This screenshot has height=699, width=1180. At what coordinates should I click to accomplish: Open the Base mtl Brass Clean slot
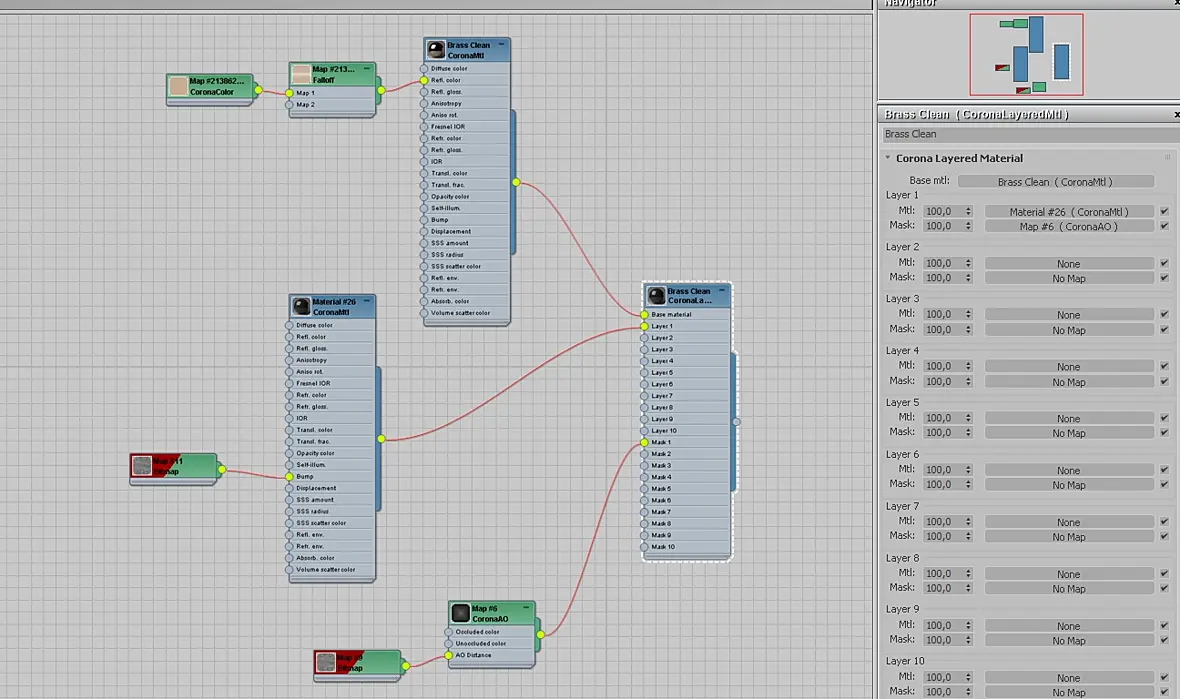coord(1055,181)
